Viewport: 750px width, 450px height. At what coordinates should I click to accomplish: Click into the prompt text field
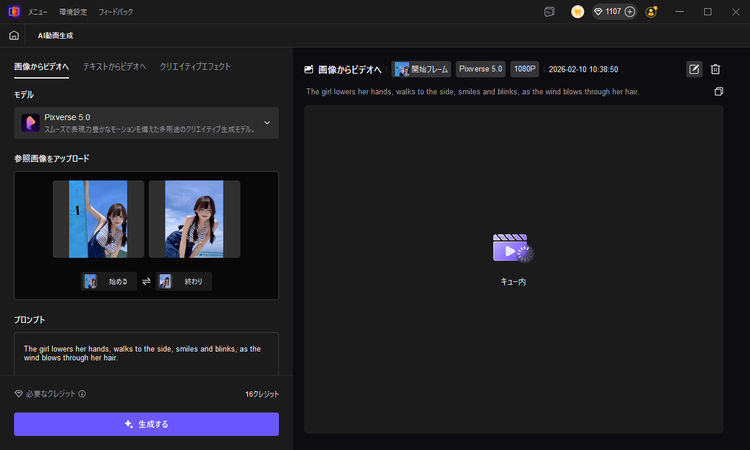tap(146, 354)
